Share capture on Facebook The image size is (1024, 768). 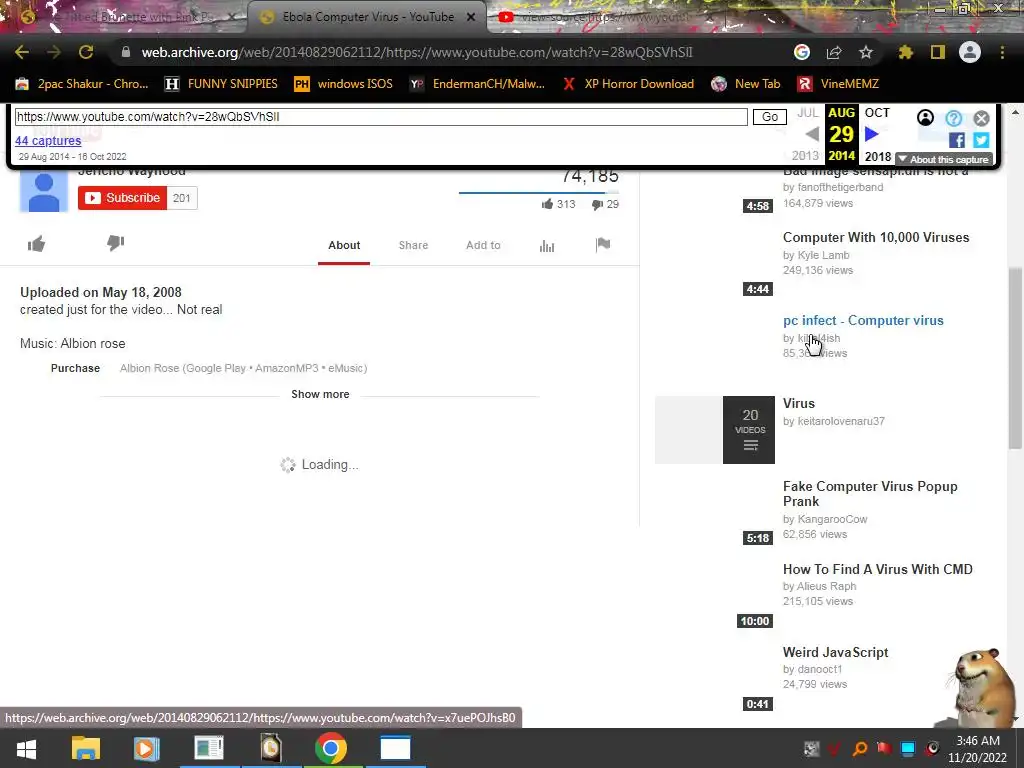(x=957, y=140)
